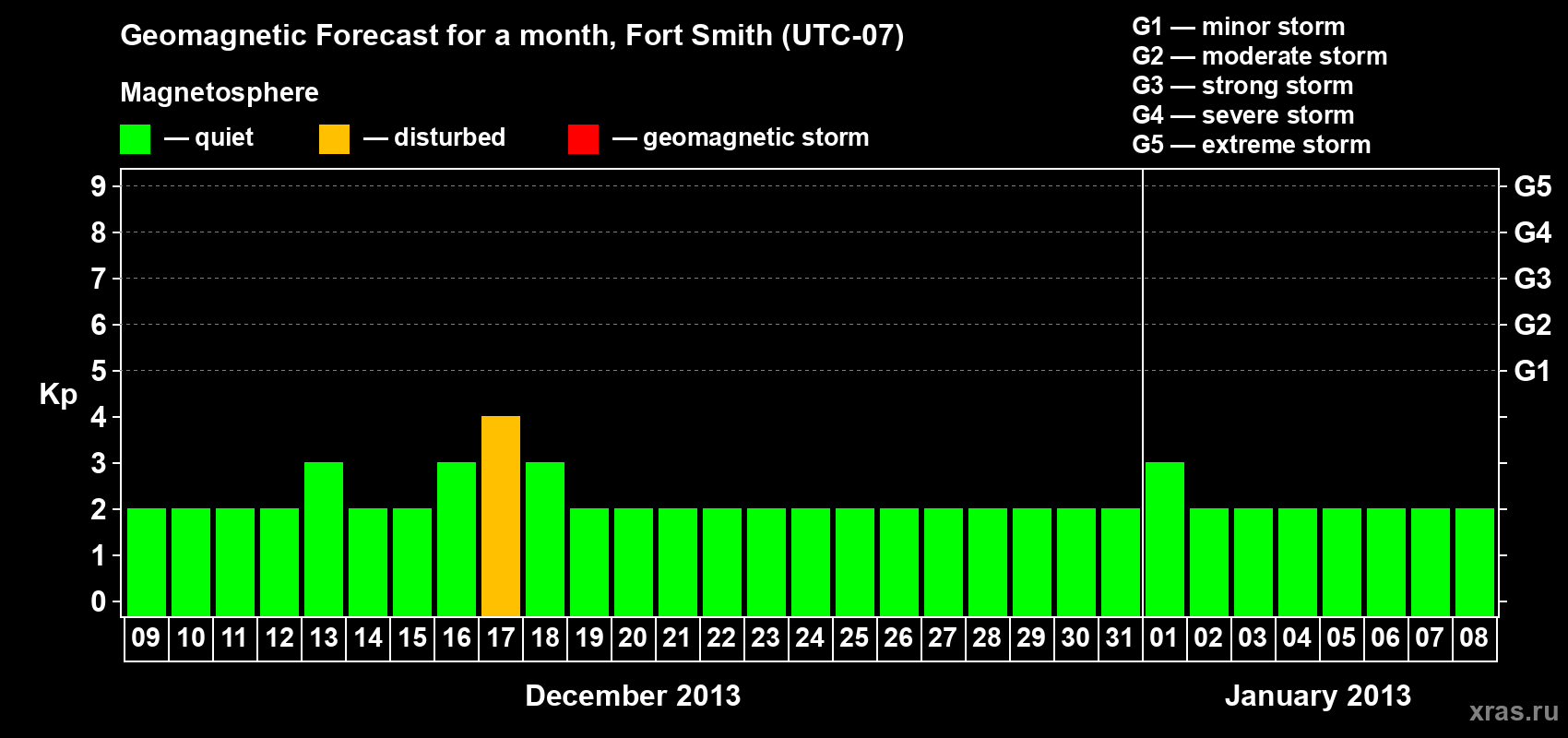Click date label 28 on the axis
This screenshot has height=738, width=1568.
pyautogui.click(x=987, y=637)
